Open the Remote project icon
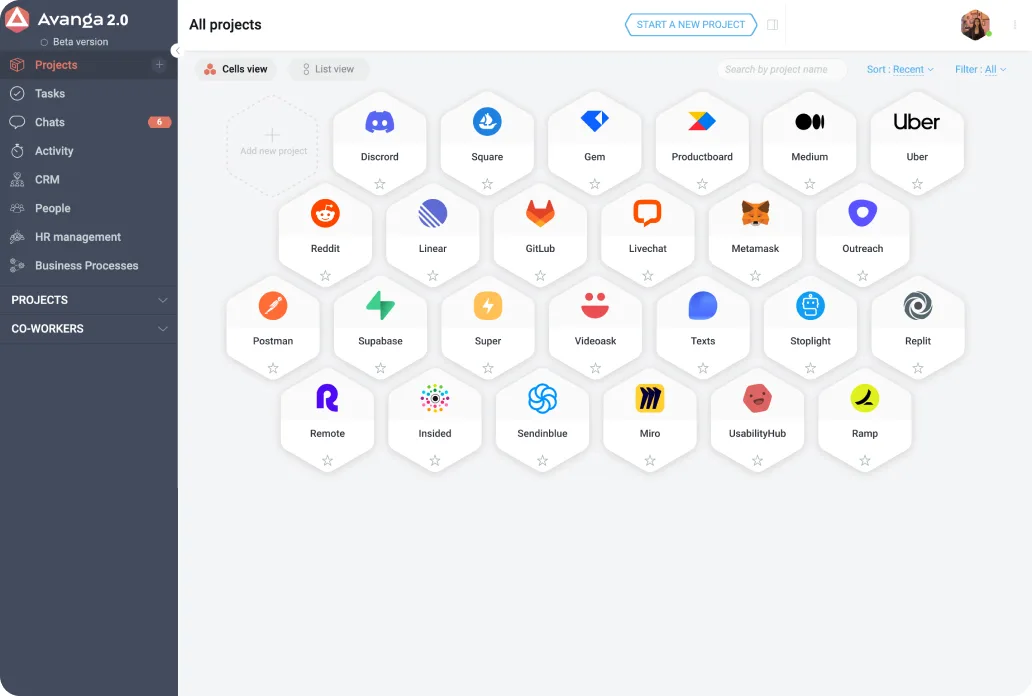Screen dimensions: 1032x696 point(327,398)
